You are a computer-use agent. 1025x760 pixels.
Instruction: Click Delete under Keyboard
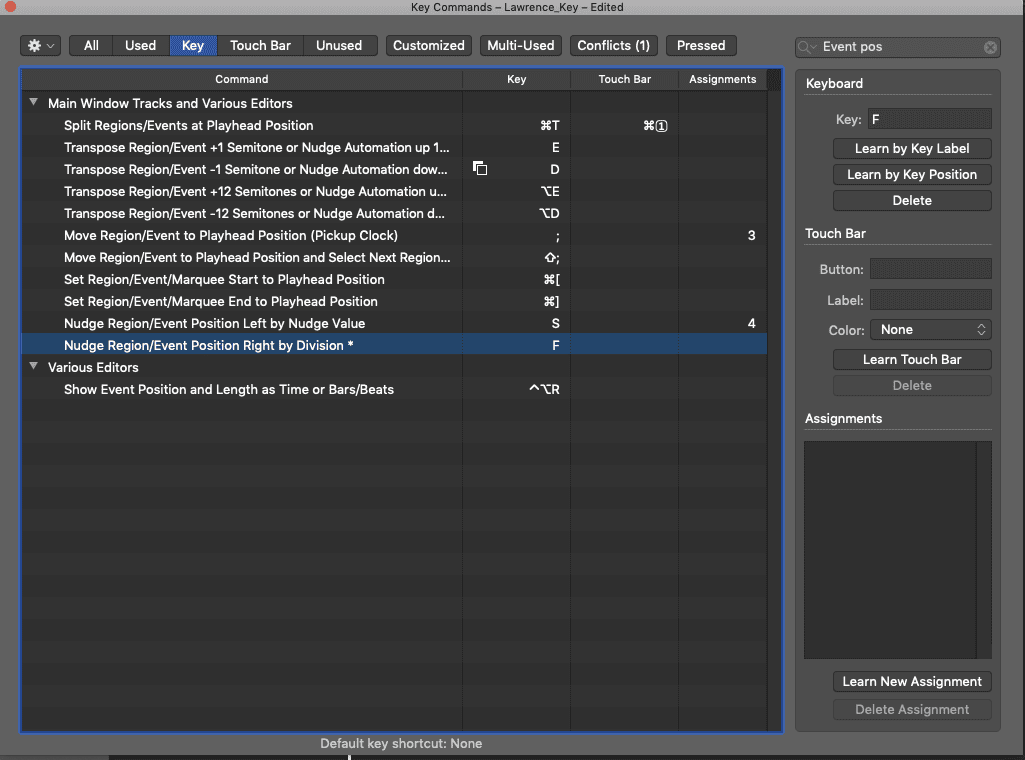point(912,201)
